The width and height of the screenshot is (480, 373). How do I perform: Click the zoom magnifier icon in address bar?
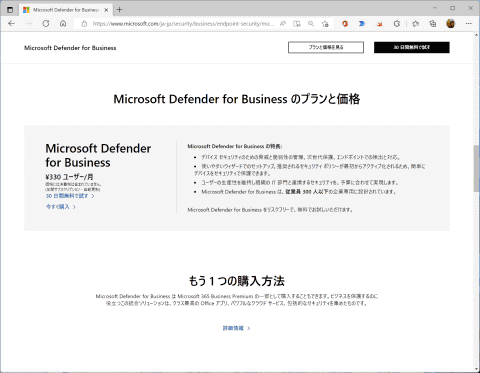pyautogui.click(x=311, y=24)
